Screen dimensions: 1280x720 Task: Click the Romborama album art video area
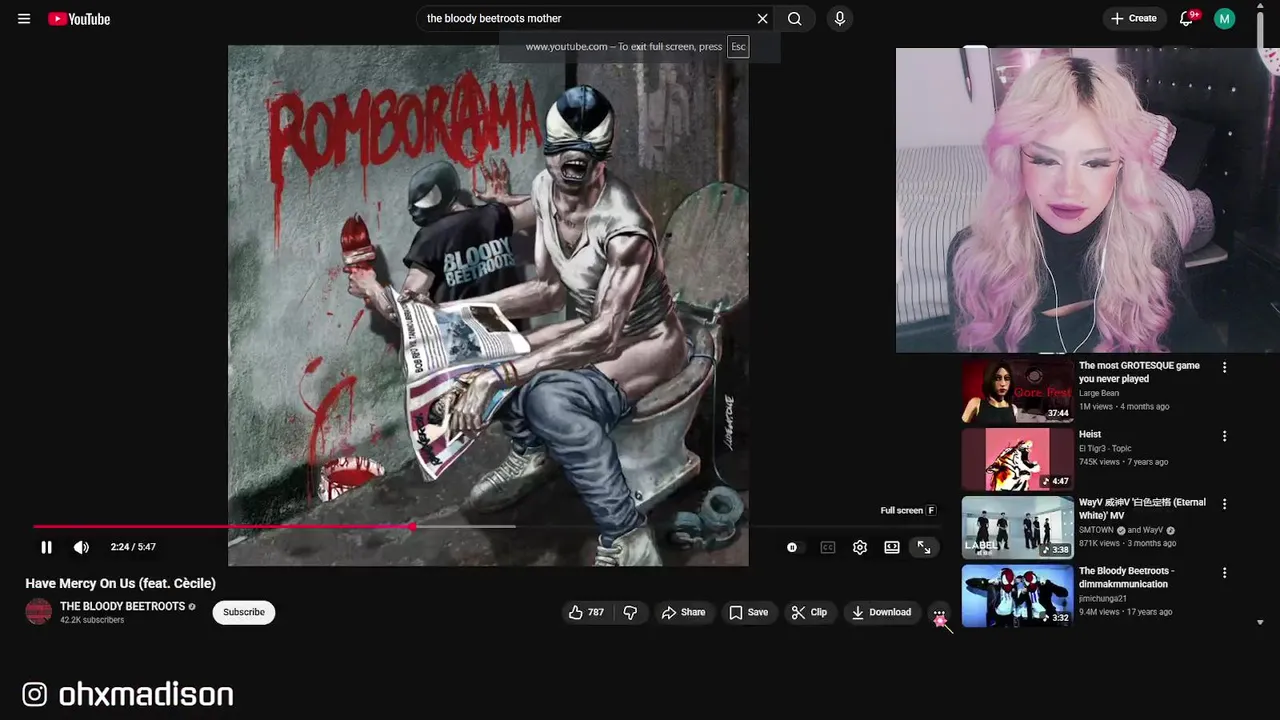[488, 305]
